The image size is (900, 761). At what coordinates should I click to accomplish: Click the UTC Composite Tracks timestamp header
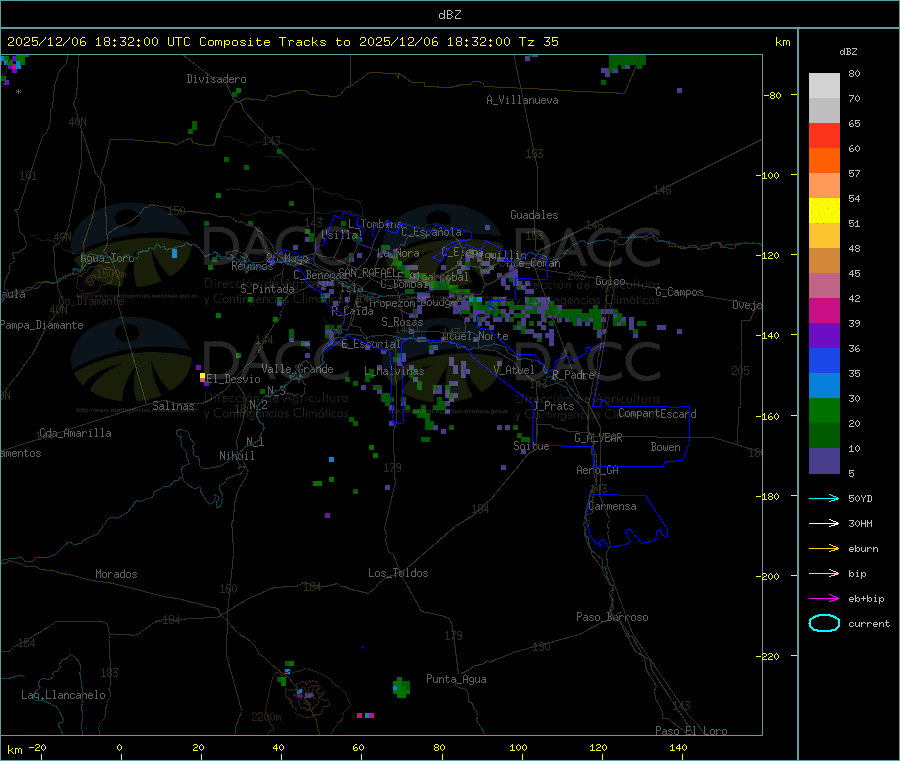click(x=283, y=42)
